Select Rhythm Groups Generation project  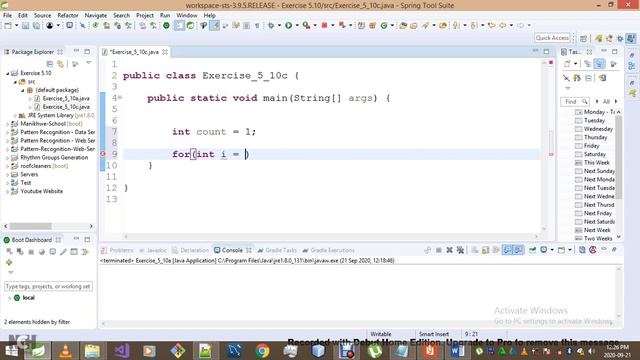tap(54, 158)
